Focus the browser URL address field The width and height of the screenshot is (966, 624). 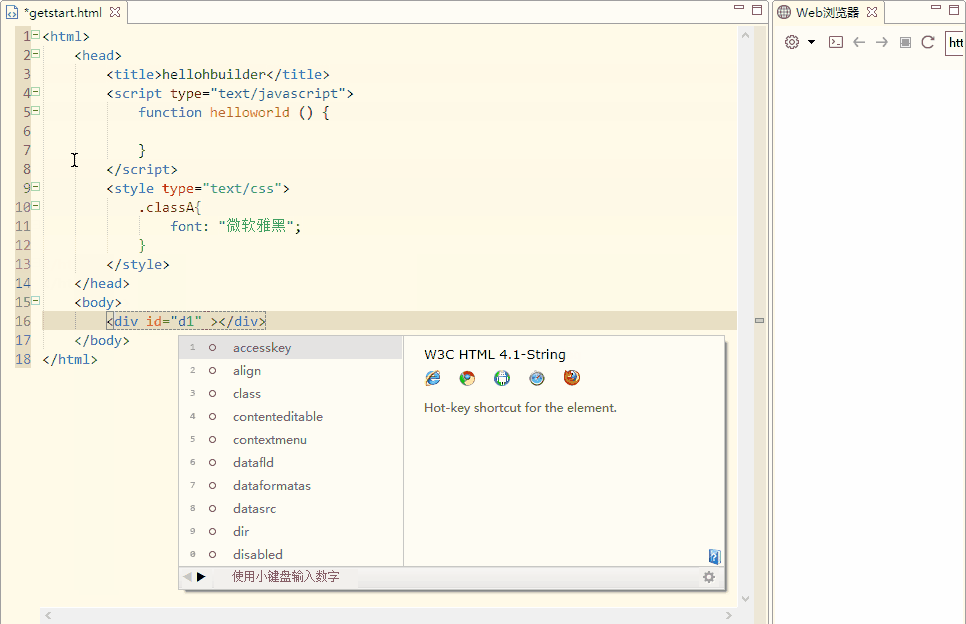pyautogui.click(x=955, y=43)
